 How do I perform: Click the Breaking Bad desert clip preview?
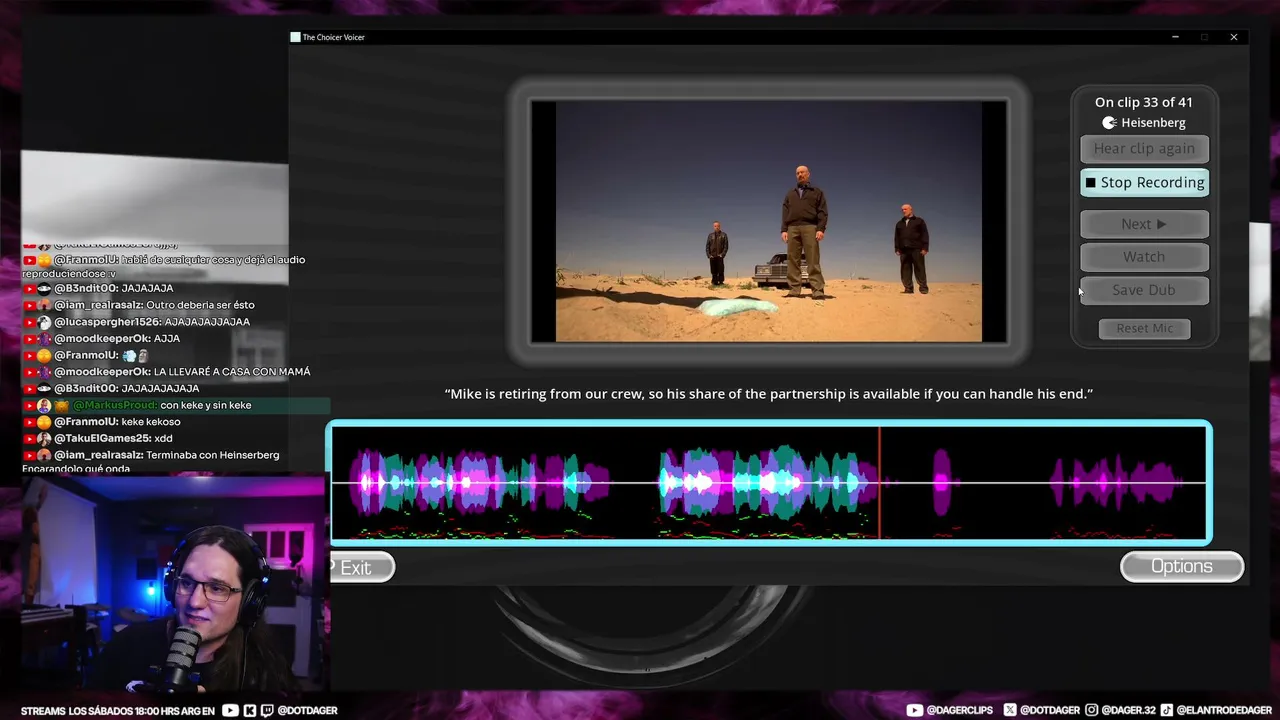pyautogui.click(x=769, y=221)
